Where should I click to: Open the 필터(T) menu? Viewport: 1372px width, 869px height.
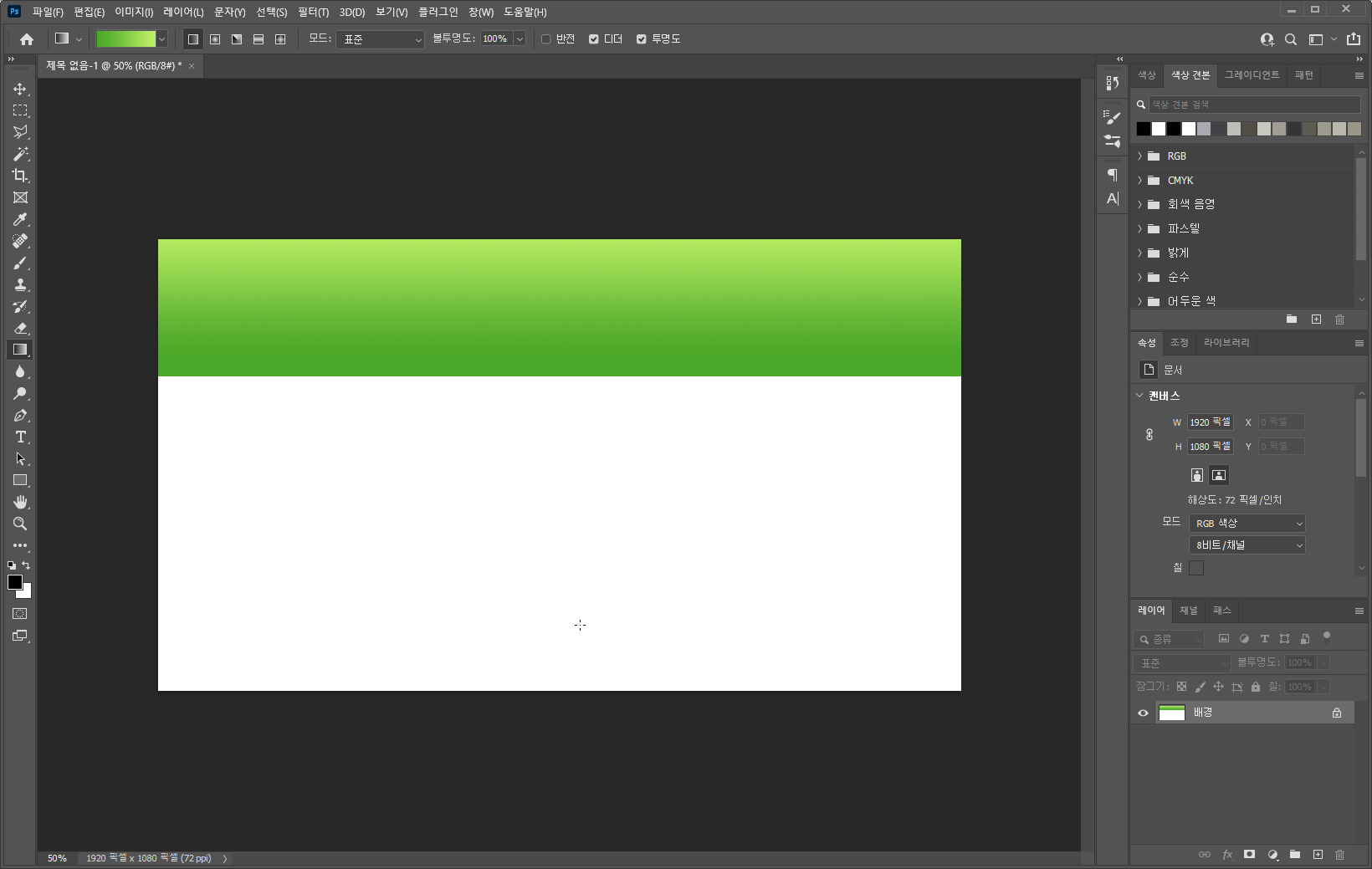(x=313, y=12)
